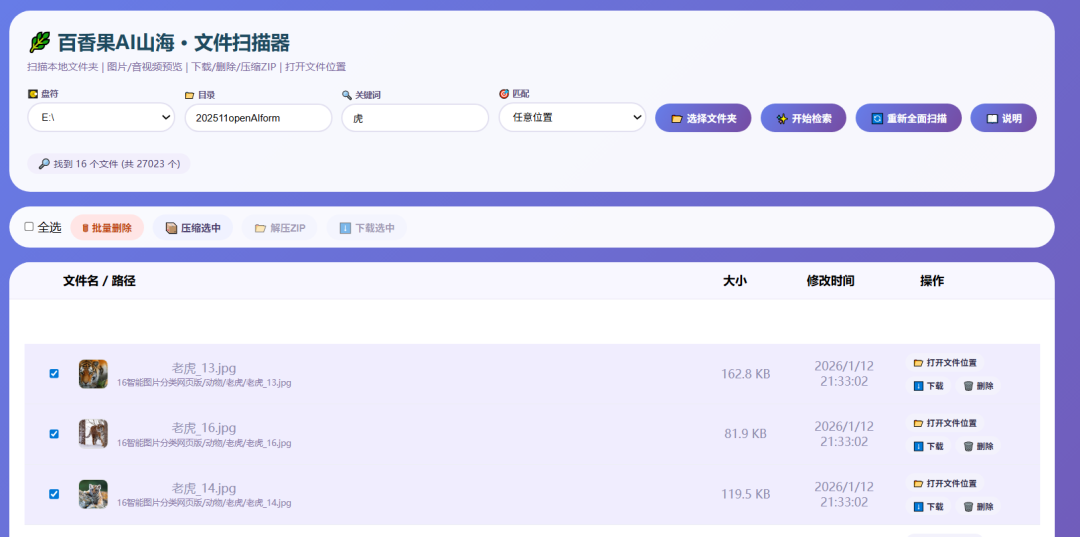This screenshot has height=537, width=1080.
Task: Click the 修改时间 column header
Action: 831,281
